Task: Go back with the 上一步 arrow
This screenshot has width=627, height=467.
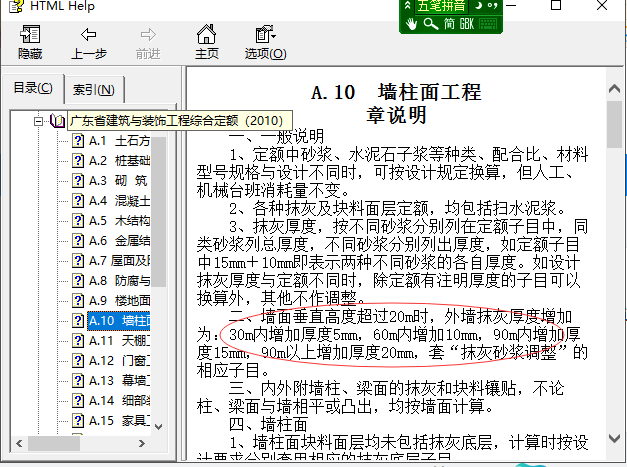Action: pos(88,35)
